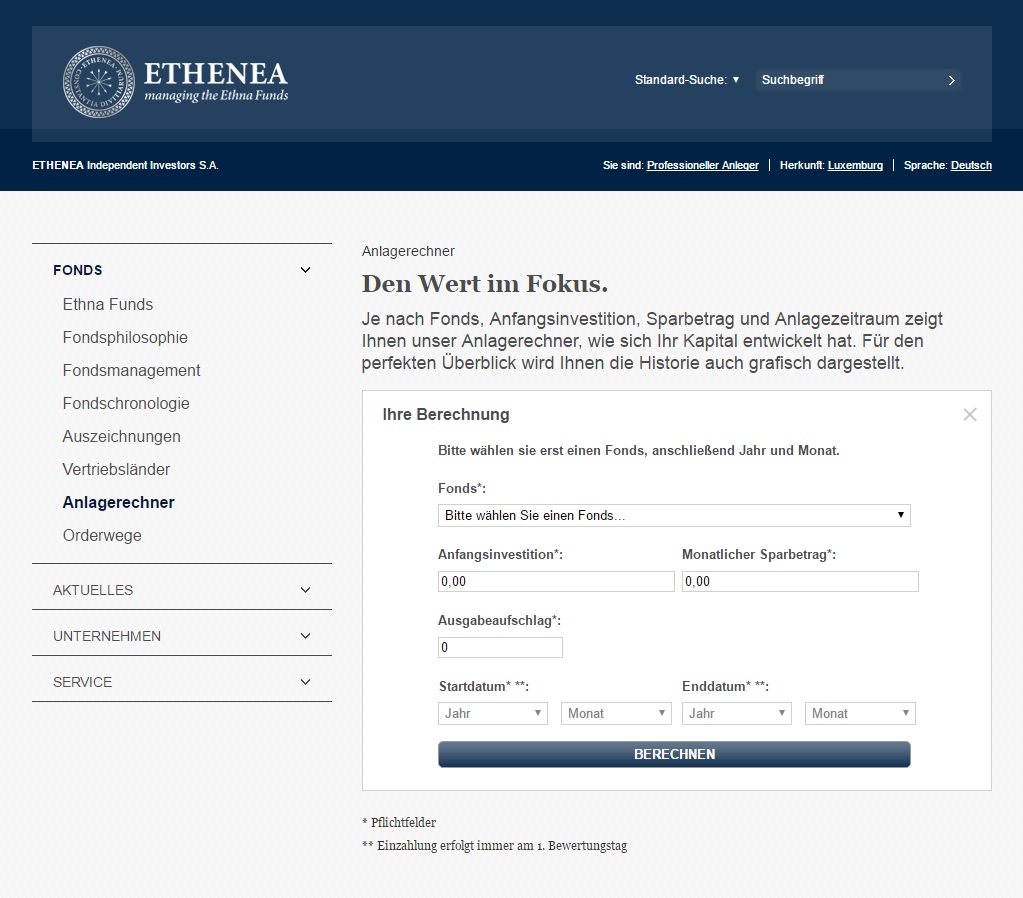Open Fondsmanagement menu item
The width and height of the screenshot is (1023, 898).
[132, 370]
